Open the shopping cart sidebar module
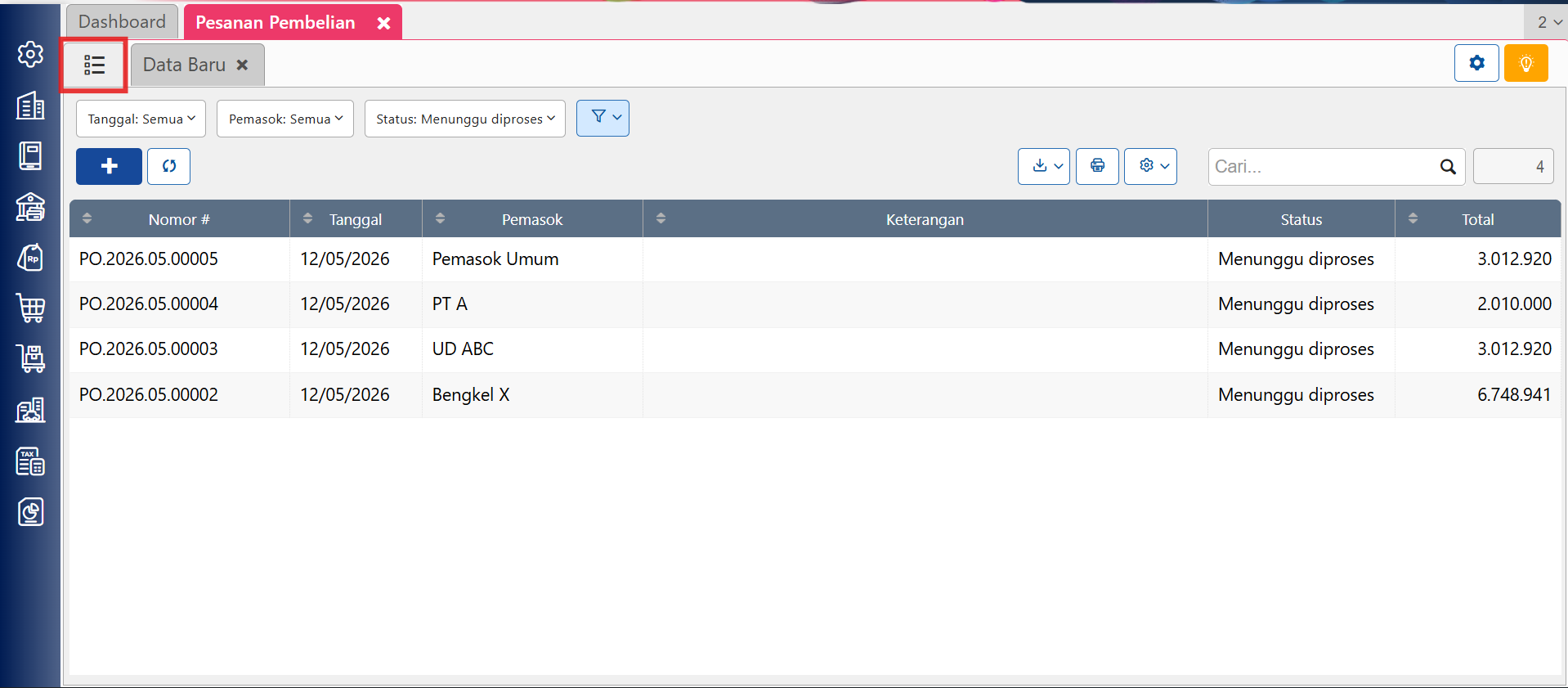 [x=30, y=308]
